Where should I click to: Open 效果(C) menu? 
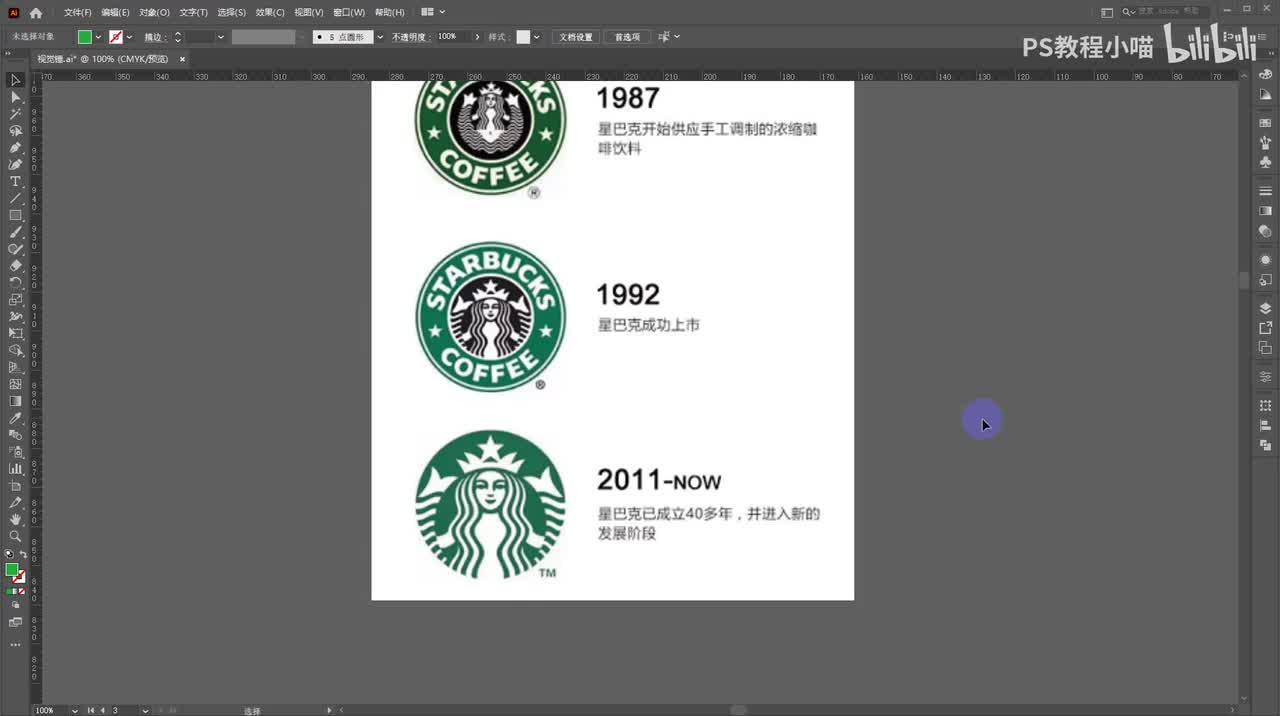click(270, 12)
